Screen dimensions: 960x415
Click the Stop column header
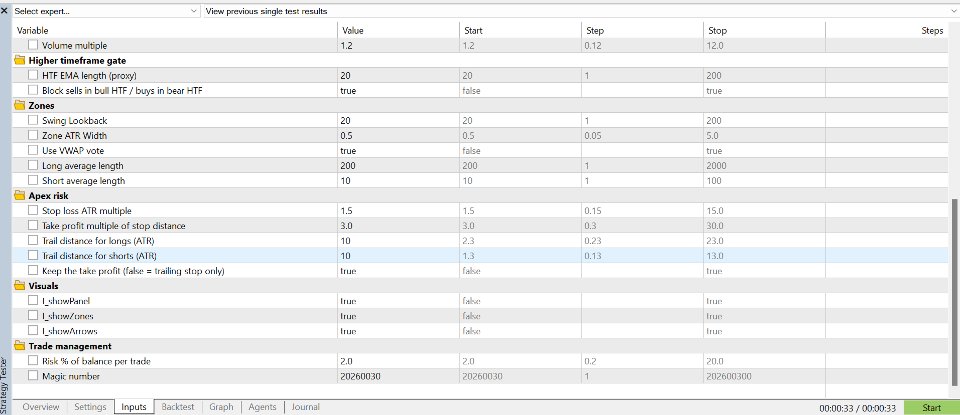[x=765, y=31]
